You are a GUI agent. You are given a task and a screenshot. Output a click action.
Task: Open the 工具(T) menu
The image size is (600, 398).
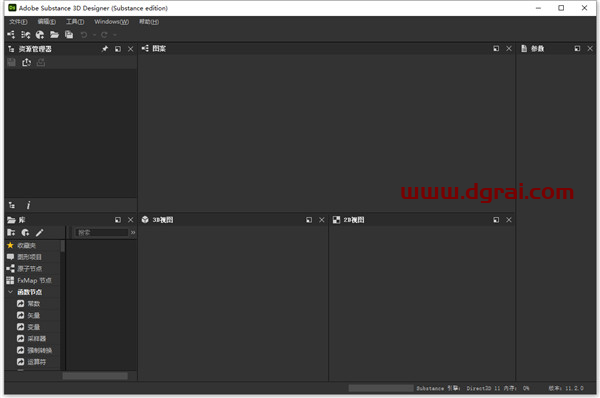point(75,22)
